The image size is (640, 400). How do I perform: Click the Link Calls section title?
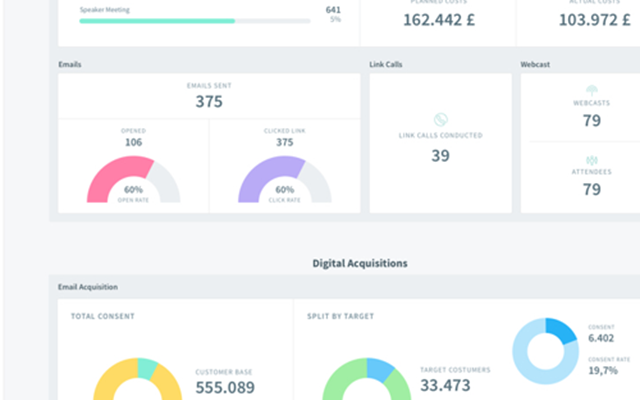pyautogui.click(x=386, y=64)
